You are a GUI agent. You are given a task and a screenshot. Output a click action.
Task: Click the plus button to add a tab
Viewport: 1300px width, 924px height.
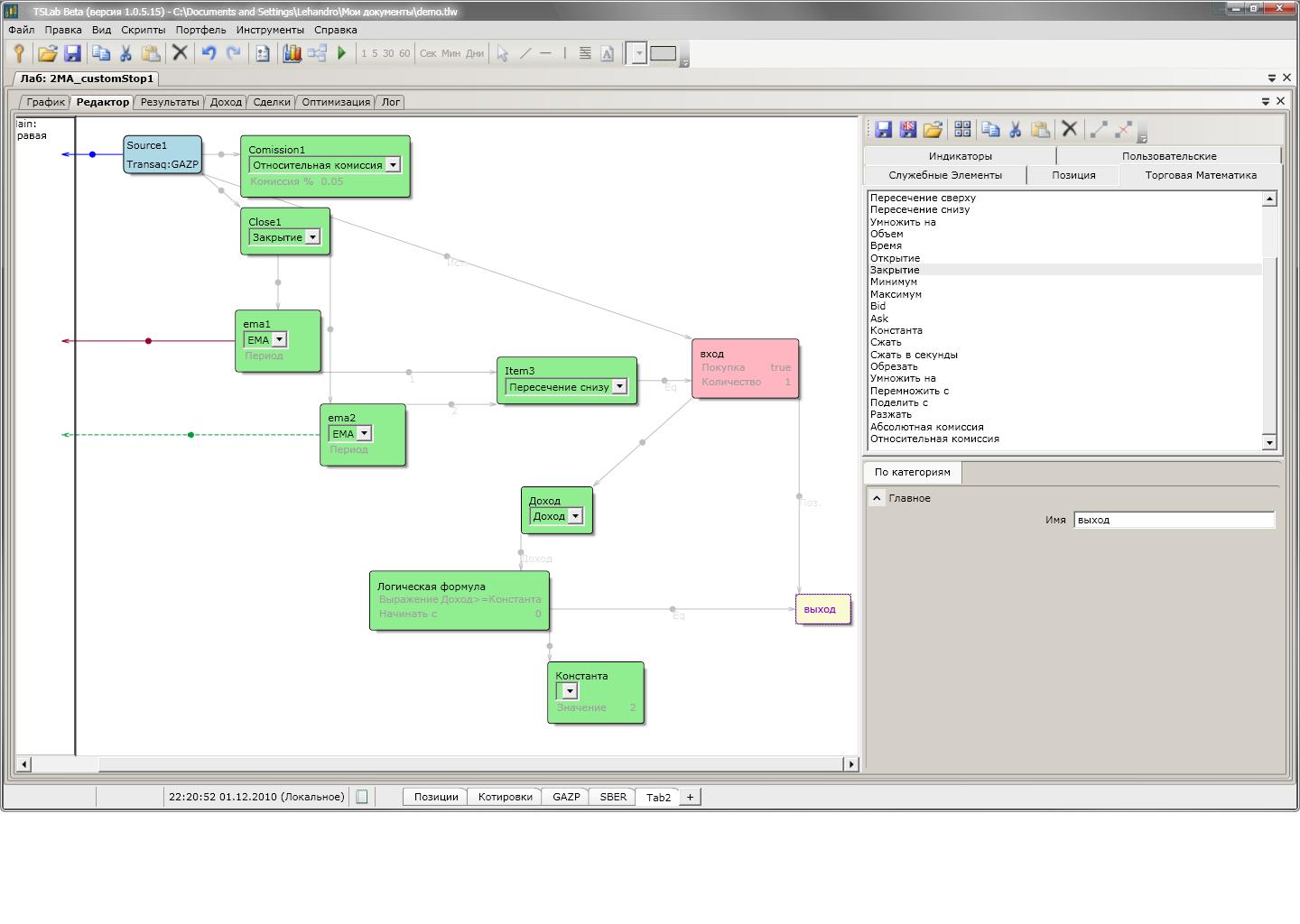coord(690,797)
